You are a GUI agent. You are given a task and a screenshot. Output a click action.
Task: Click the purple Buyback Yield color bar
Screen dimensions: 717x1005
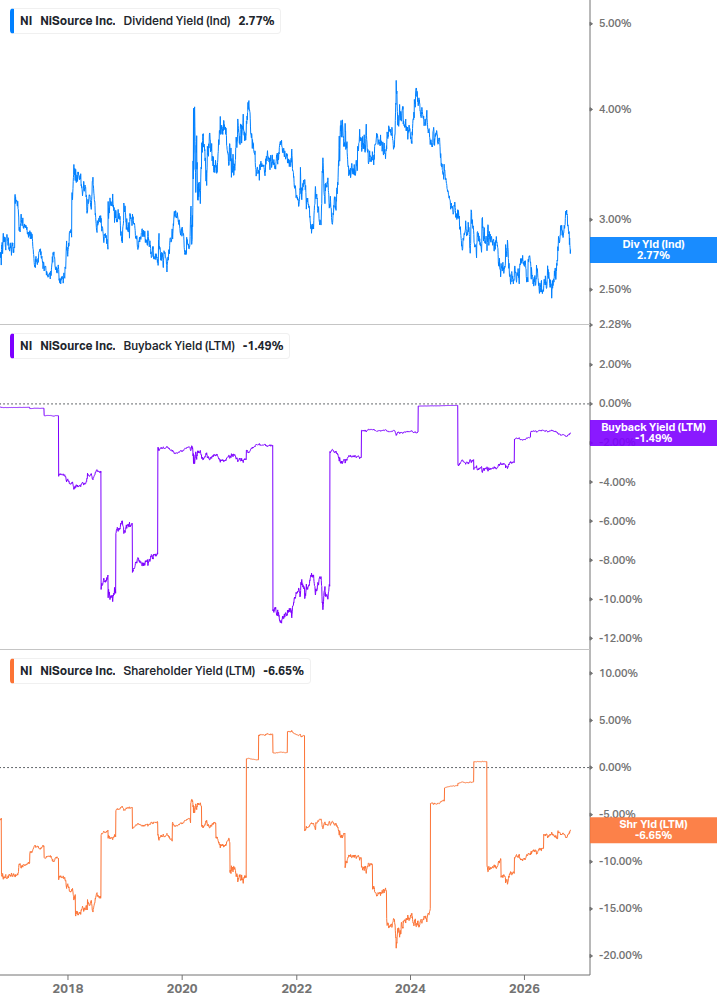[x=12, y=346]
